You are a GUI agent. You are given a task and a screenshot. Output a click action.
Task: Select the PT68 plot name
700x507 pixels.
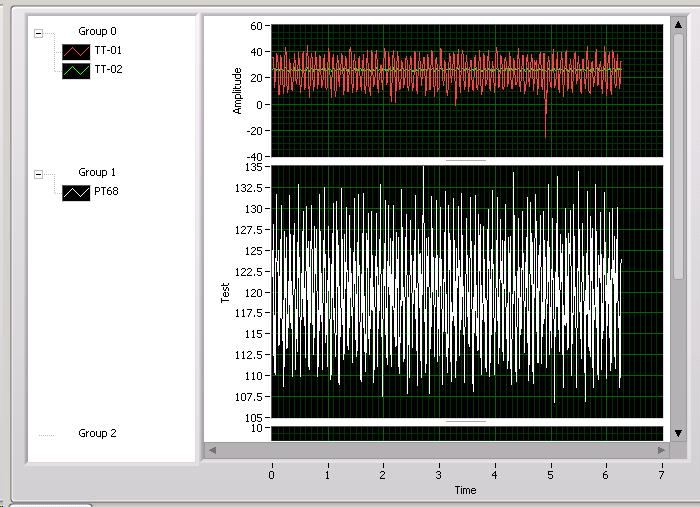(106, 192)
